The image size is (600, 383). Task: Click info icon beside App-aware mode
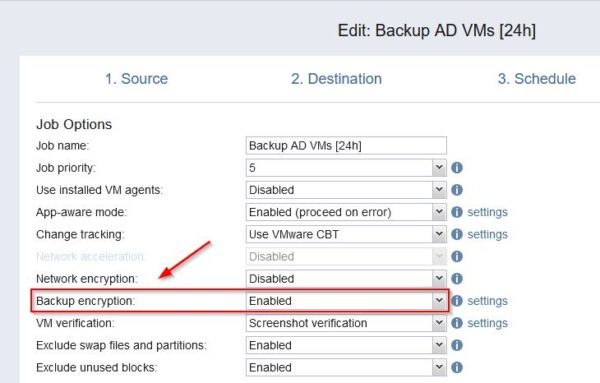pyautogui.click(x=457, y=212)
